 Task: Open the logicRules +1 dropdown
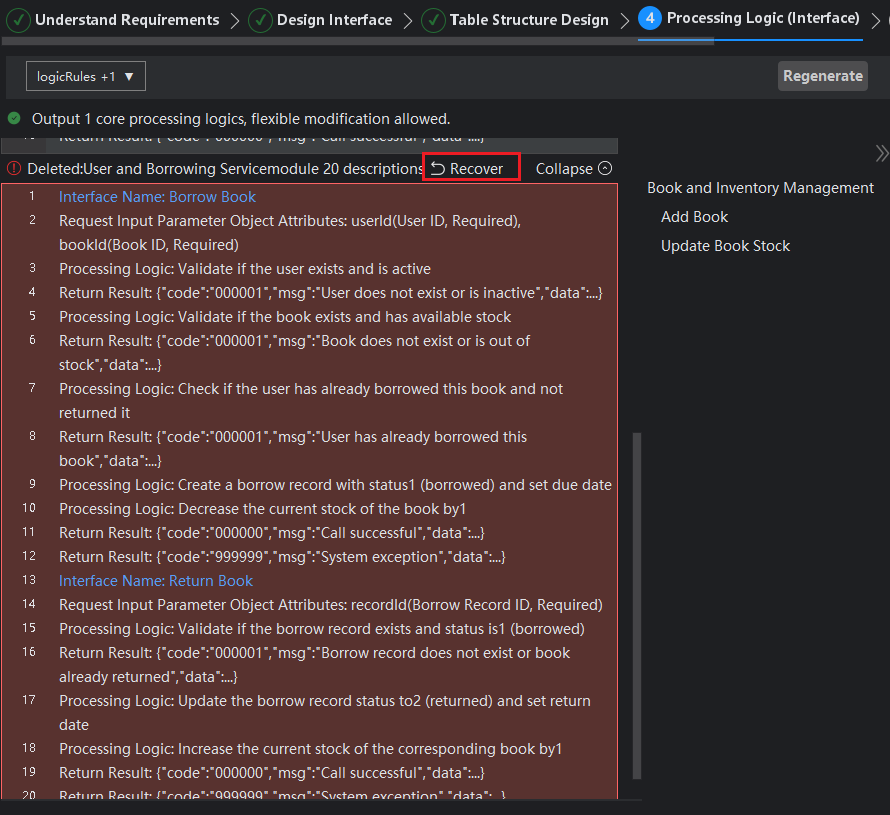point(86,76)
